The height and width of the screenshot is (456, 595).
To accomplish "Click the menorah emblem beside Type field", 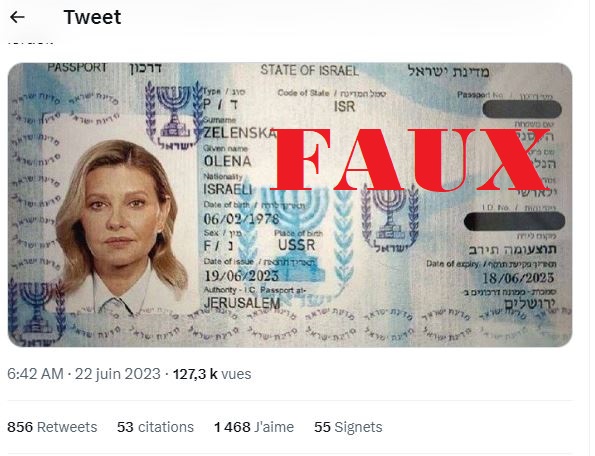I will [x=174, y=116].
